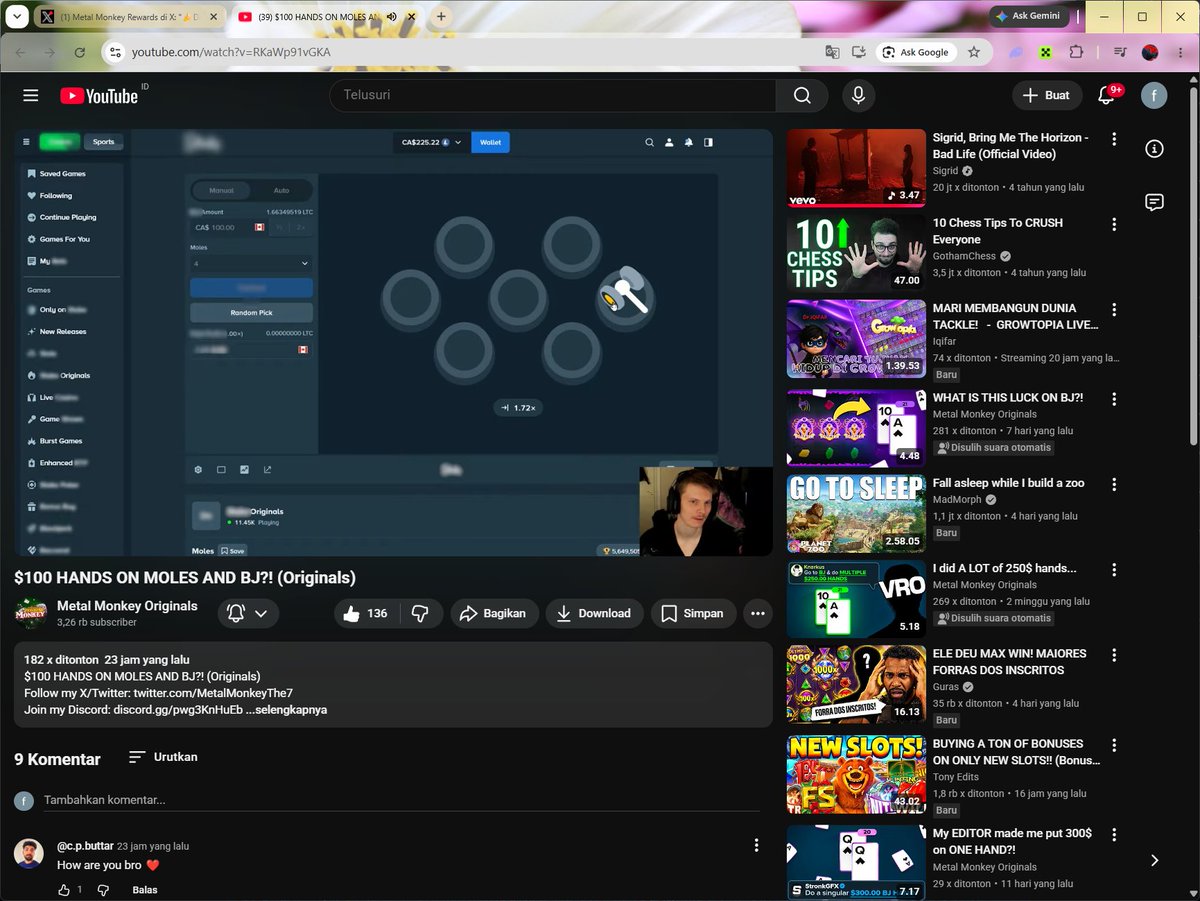This screenshot has width=1200, height=901.
Task: Open the @c.p.buttar commenter profile
Action: 84,846
